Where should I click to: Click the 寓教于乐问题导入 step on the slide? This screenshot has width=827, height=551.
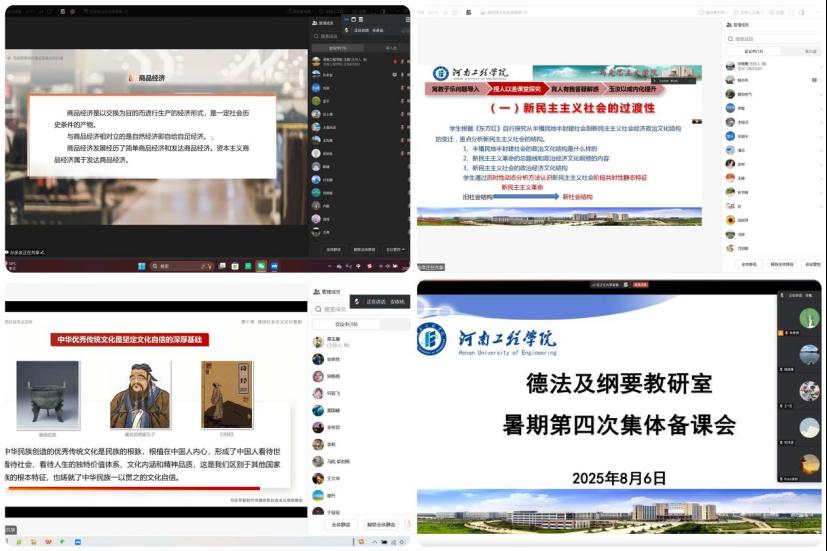(x=456, y=89)
